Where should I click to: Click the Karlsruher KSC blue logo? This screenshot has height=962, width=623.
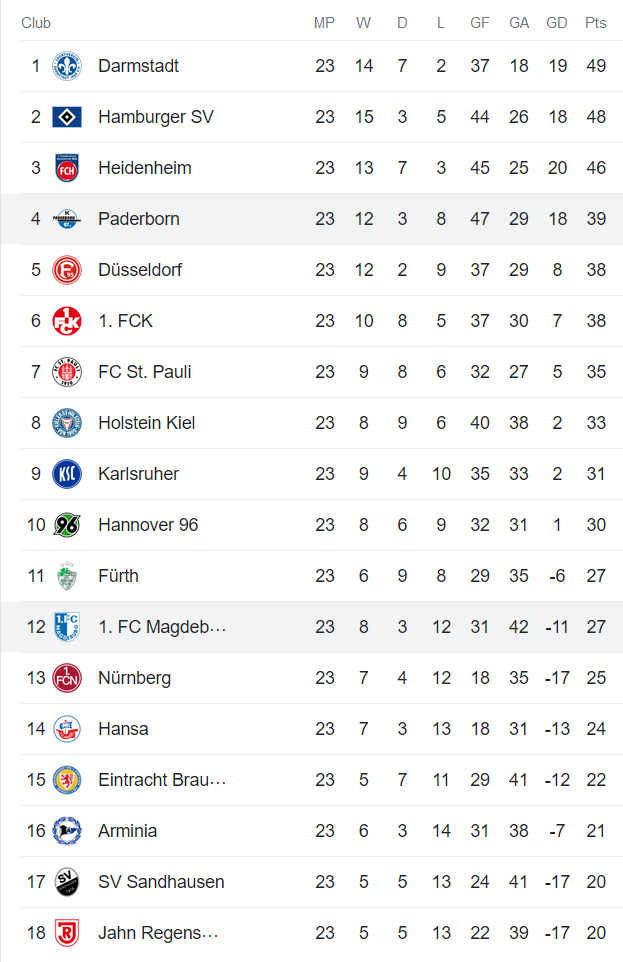click(67, 474)
